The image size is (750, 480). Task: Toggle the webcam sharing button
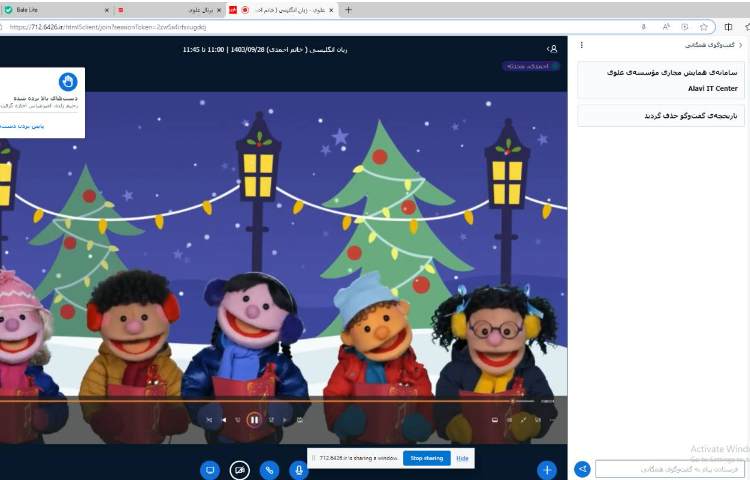239,469
